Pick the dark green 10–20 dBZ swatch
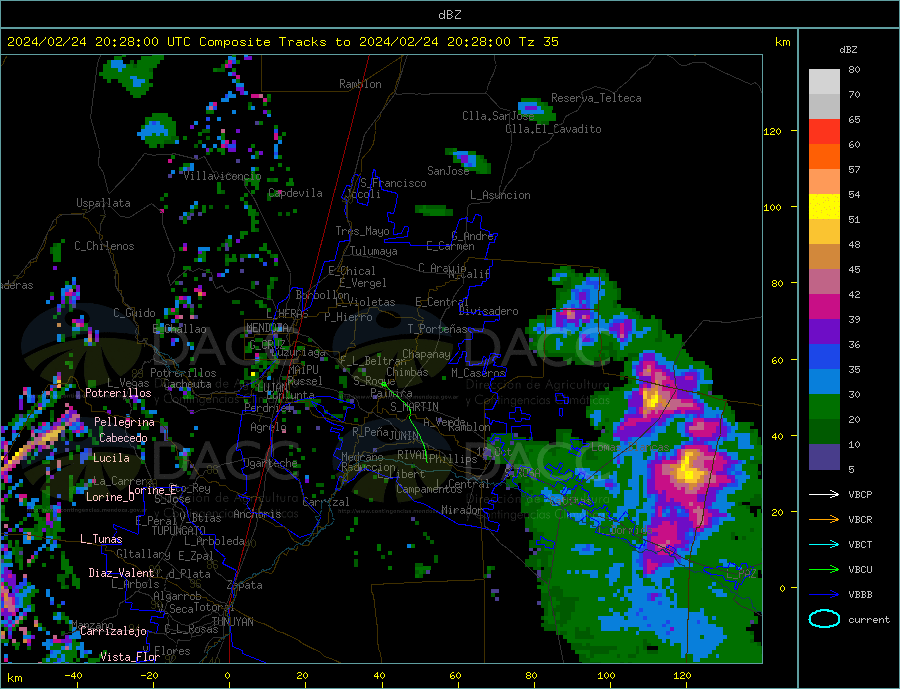This screenshot has width=900, height=689. [x=824, y=432]
